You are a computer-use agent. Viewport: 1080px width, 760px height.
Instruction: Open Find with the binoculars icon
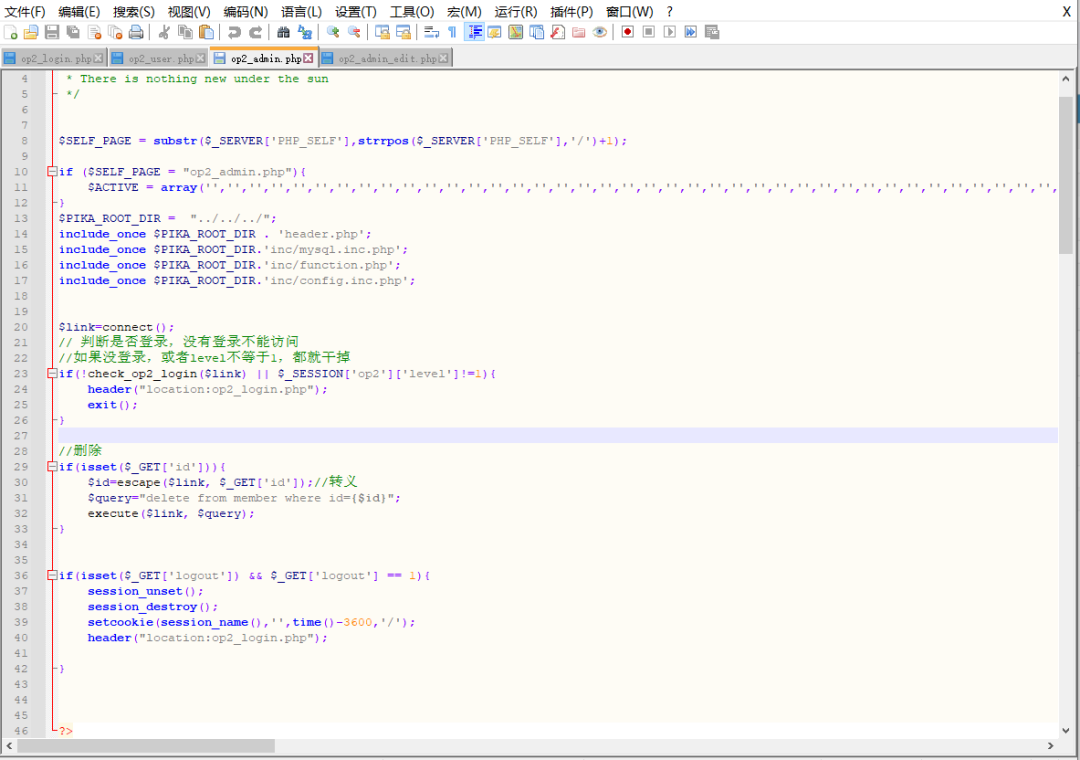click(x=283, y=32)
